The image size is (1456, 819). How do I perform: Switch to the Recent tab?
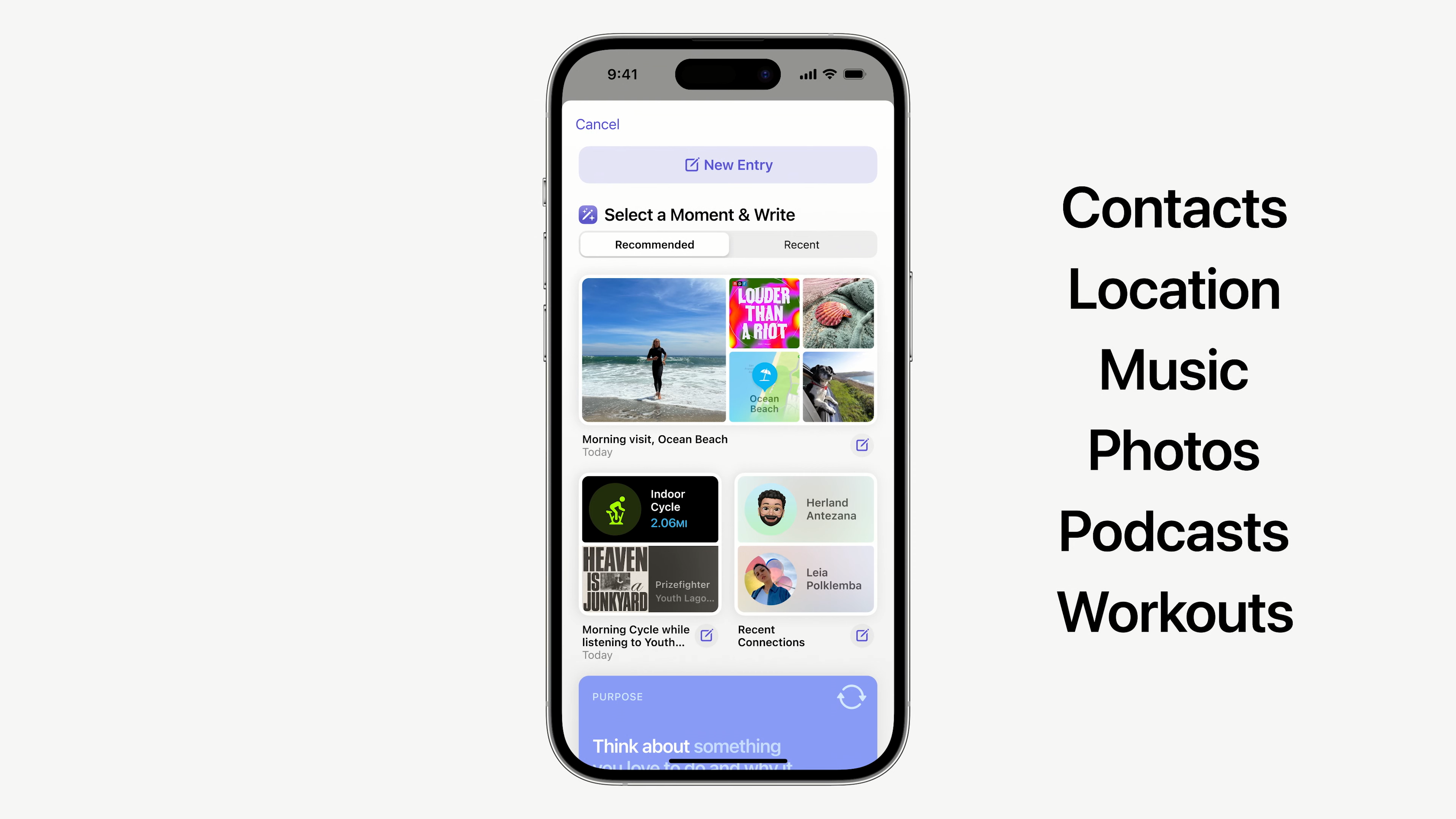tap(802, 244)
